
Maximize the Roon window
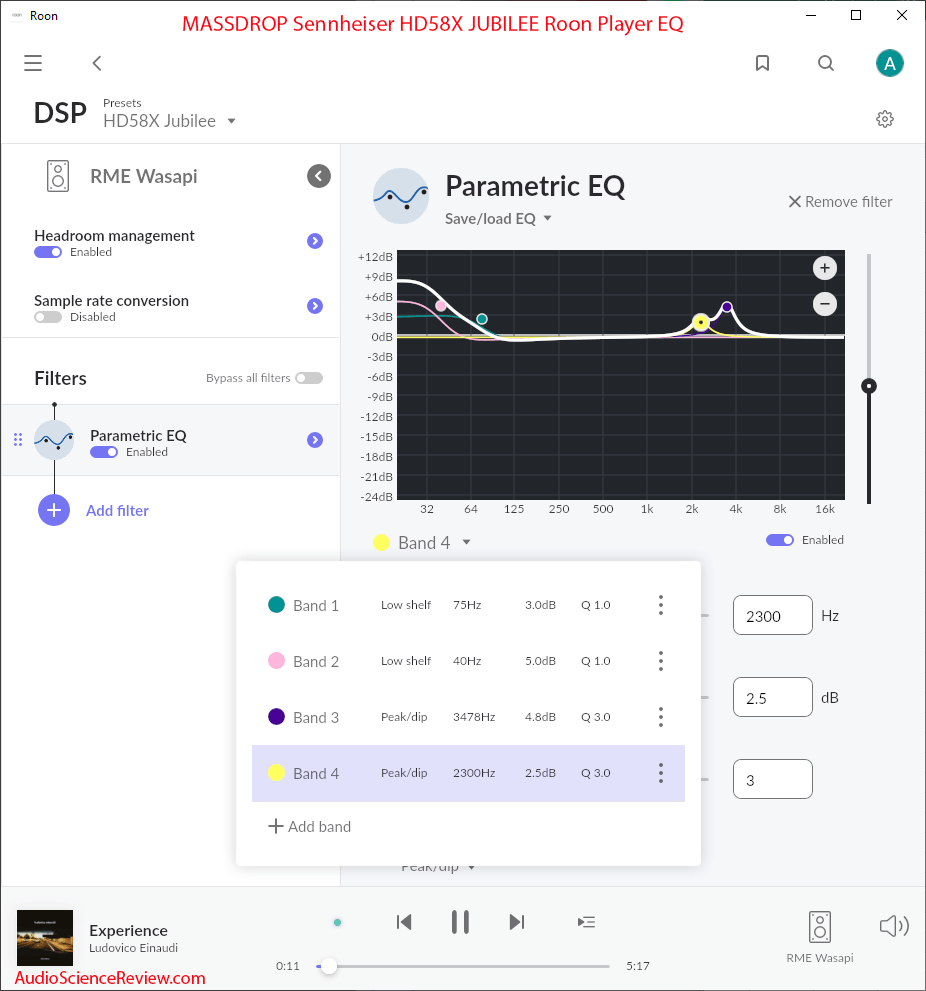click(856, 16)
